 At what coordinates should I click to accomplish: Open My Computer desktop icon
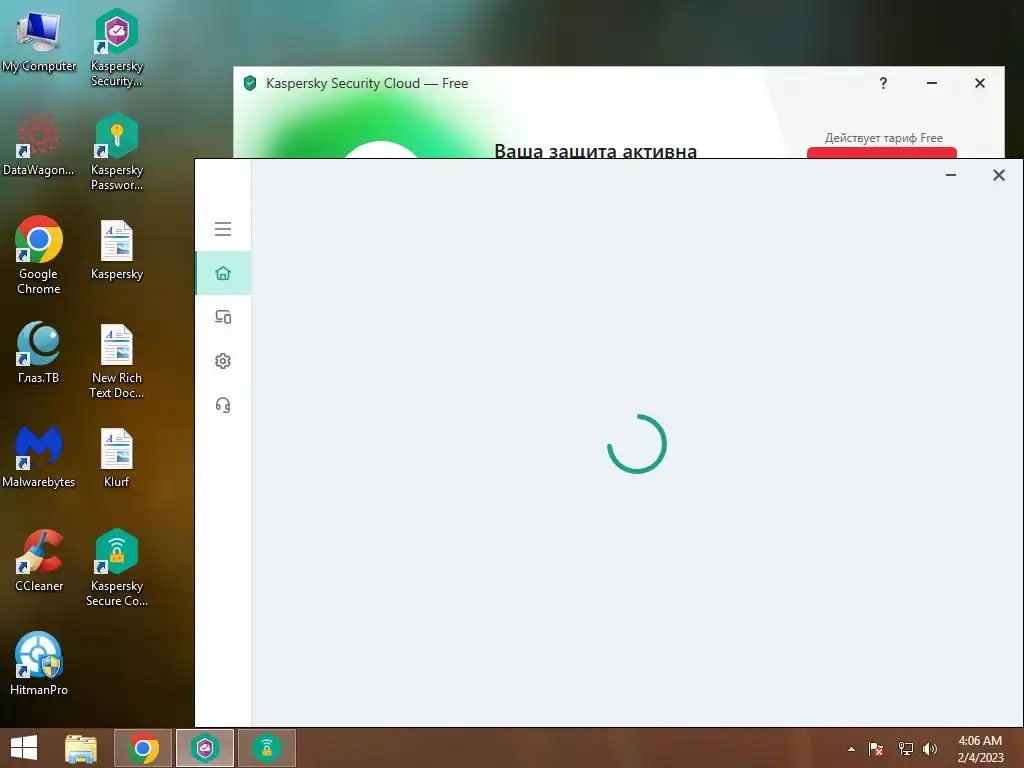pyautogui.click(x=39, y=42)
